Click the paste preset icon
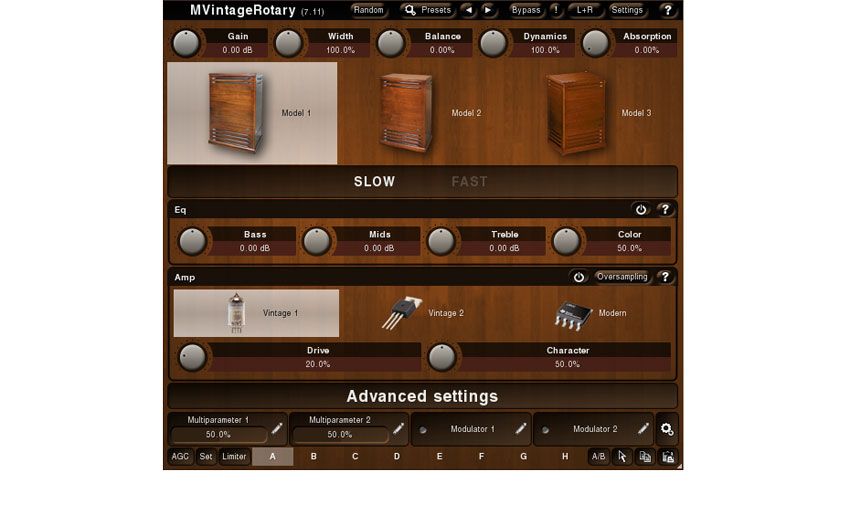This screenshot has height=505, width=850. pyautogui.click(x=668, y=457)
